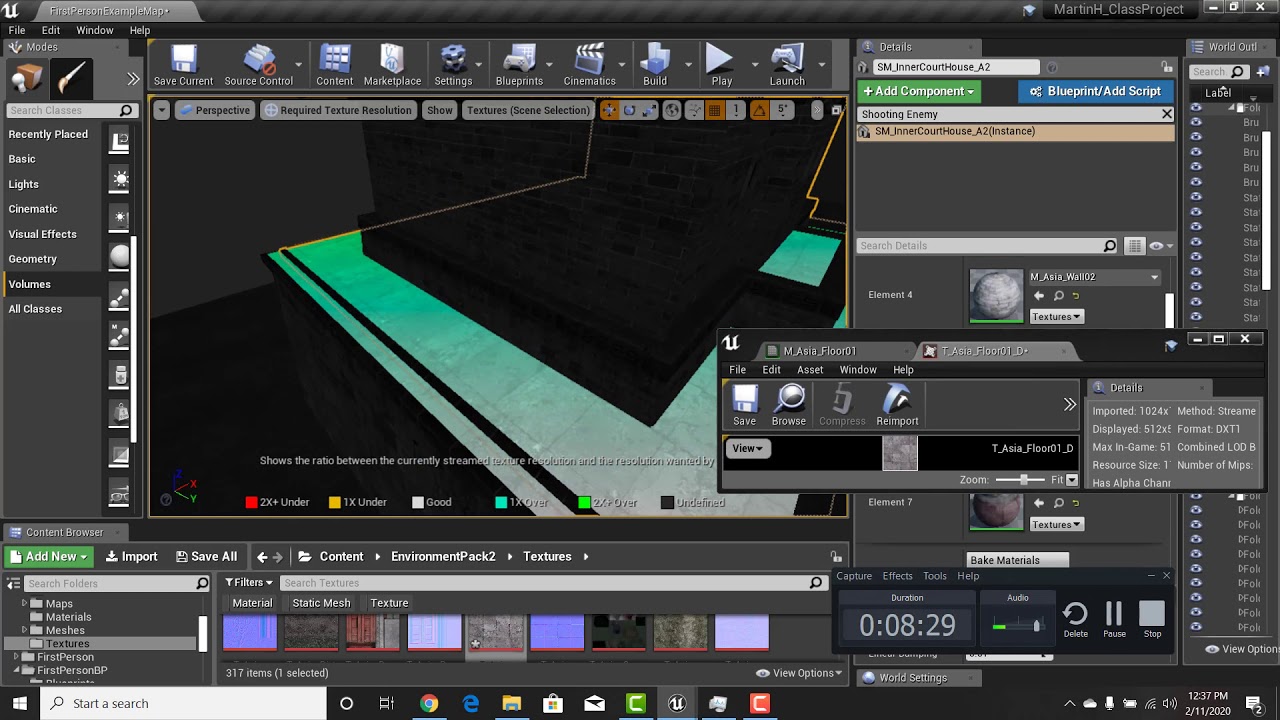Use selected asset arrow for Element 4

(1039, 296)
